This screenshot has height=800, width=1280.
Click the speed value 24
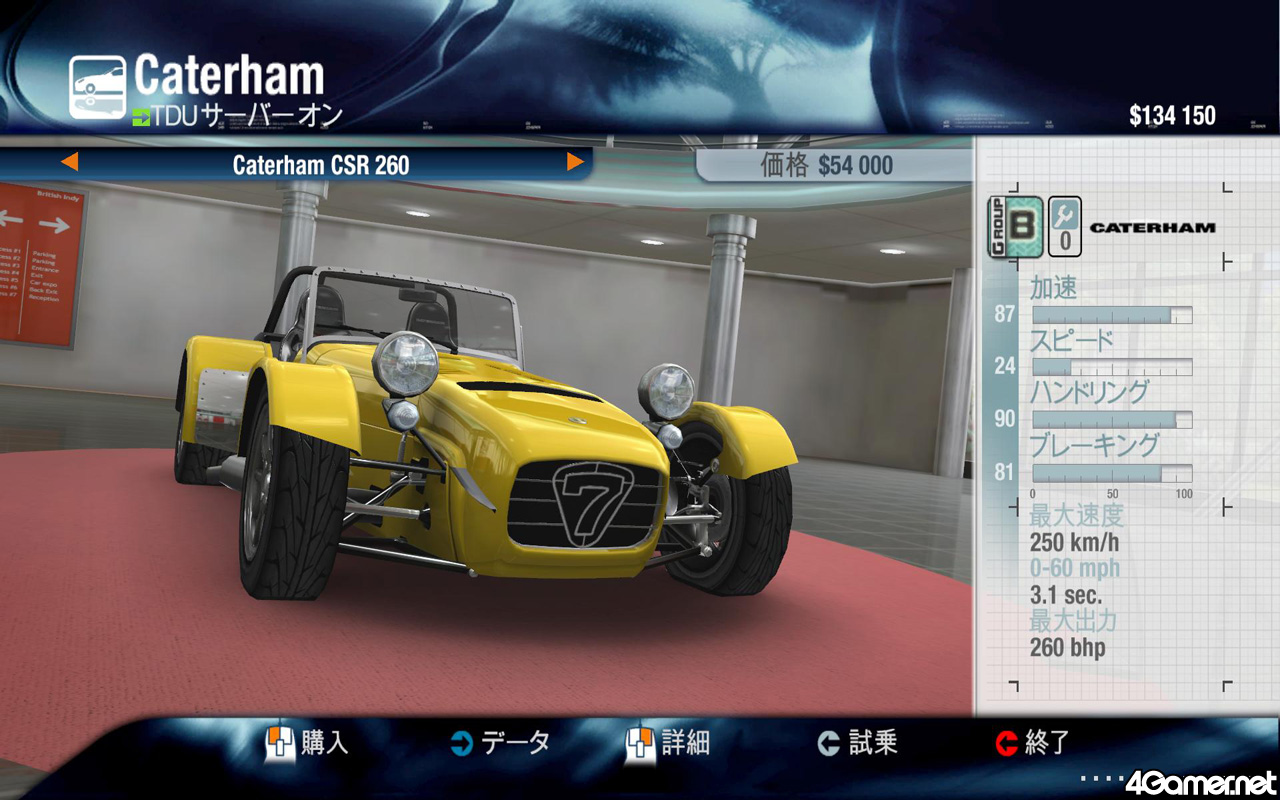pos(1005,367)
